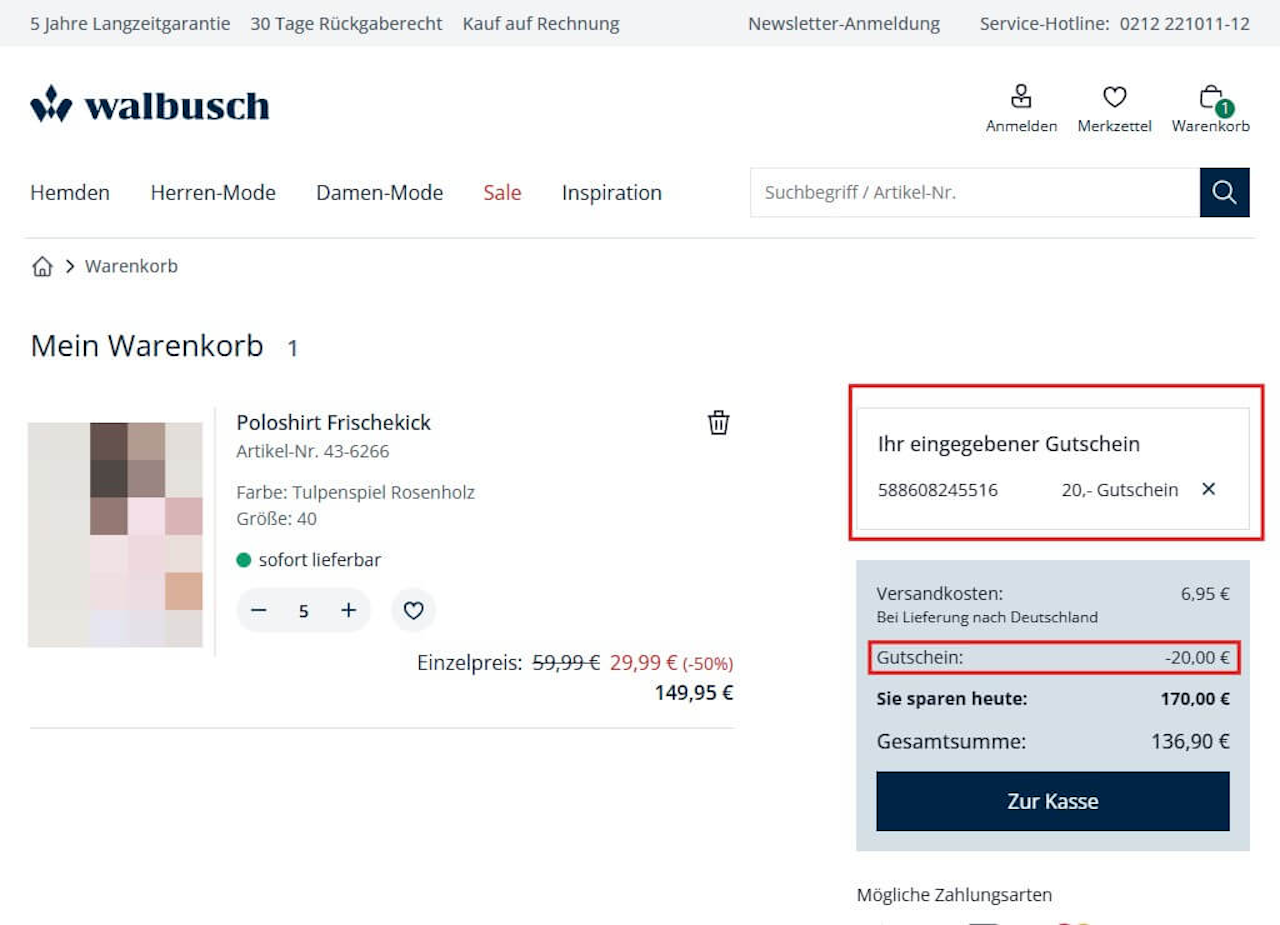Viewport: 1280px width, 925px height.
Task: Proceed via Zur Kasse button
Action: (x=1053, y=801)
